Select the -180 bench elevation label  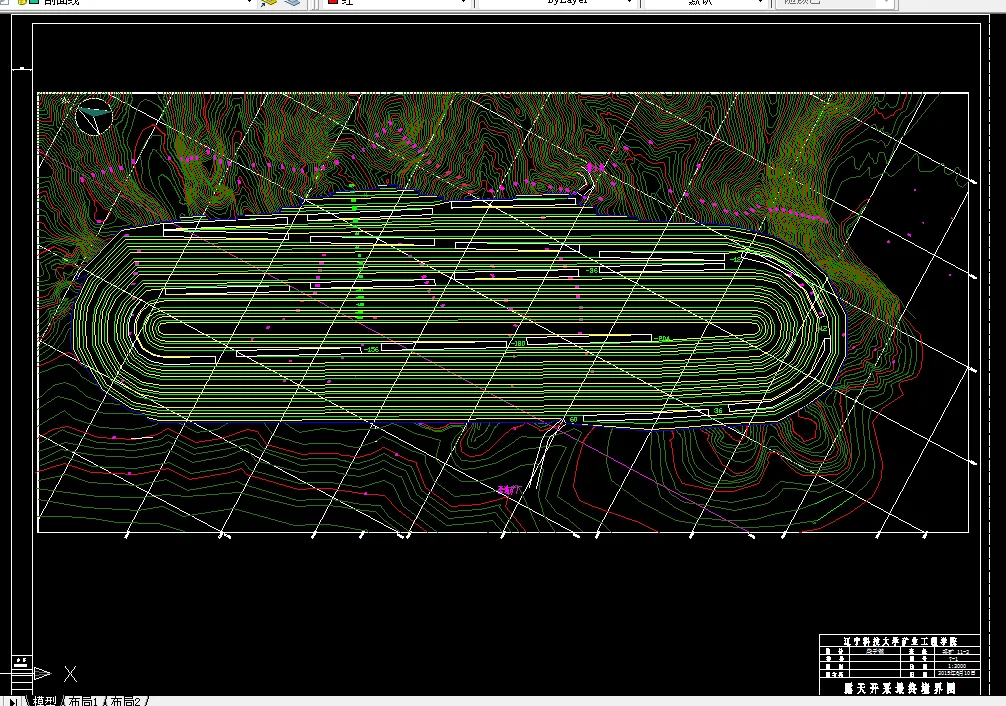(518, 344)
